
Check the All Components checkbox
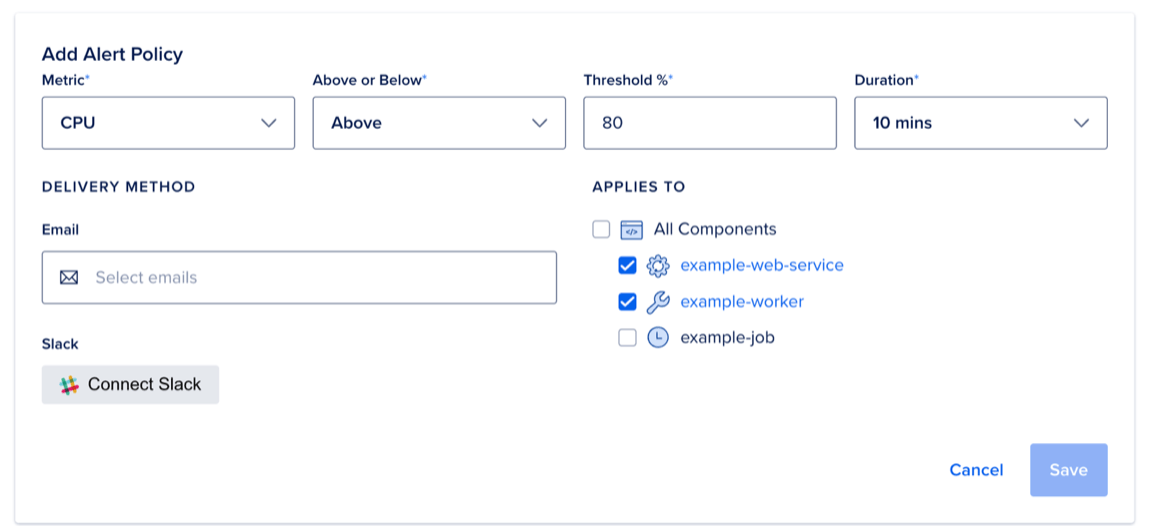click(x=601, y=230)
